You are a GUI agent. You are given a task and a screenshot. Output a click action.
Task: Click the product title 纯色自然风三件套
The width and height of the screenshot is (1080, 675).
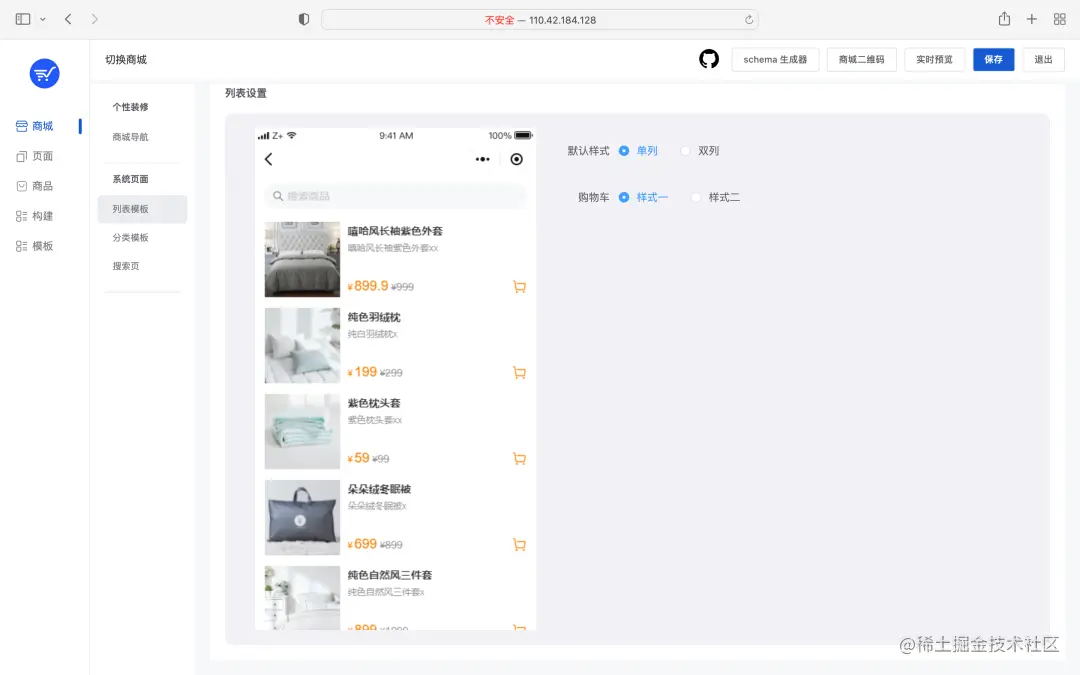[x=390, y=575]
